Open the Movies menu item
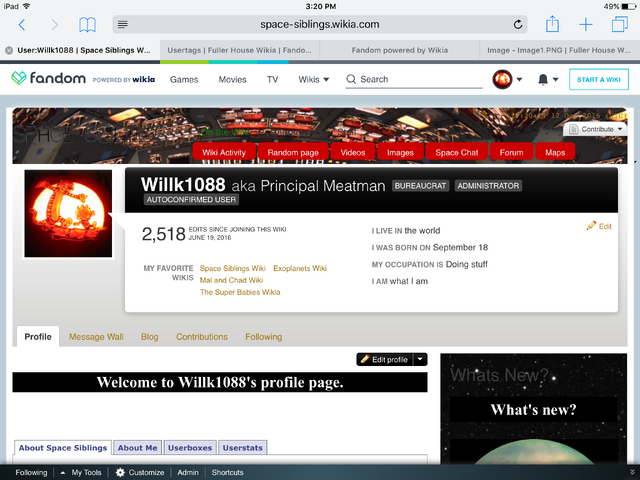The width and height of the screenshot is (640, 480). [x=232, y=80]
